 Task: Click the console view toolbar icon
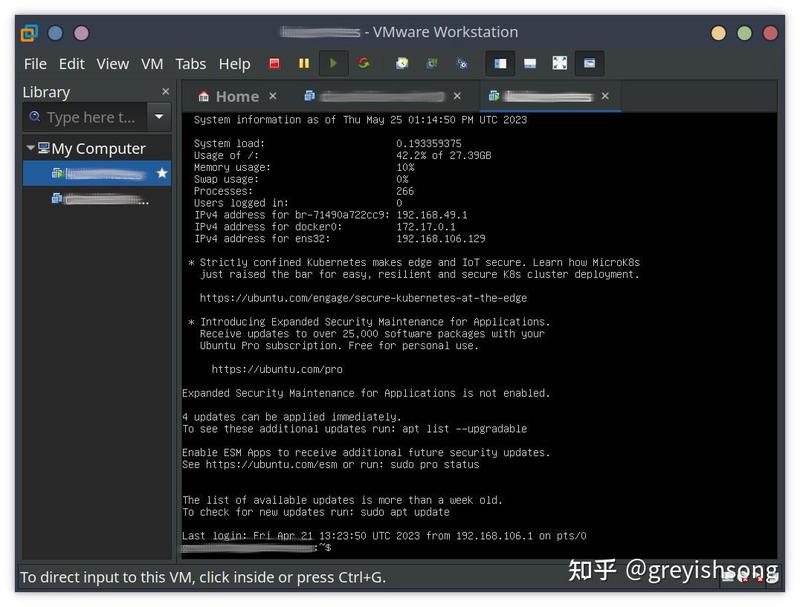click(x=589, y=63)
